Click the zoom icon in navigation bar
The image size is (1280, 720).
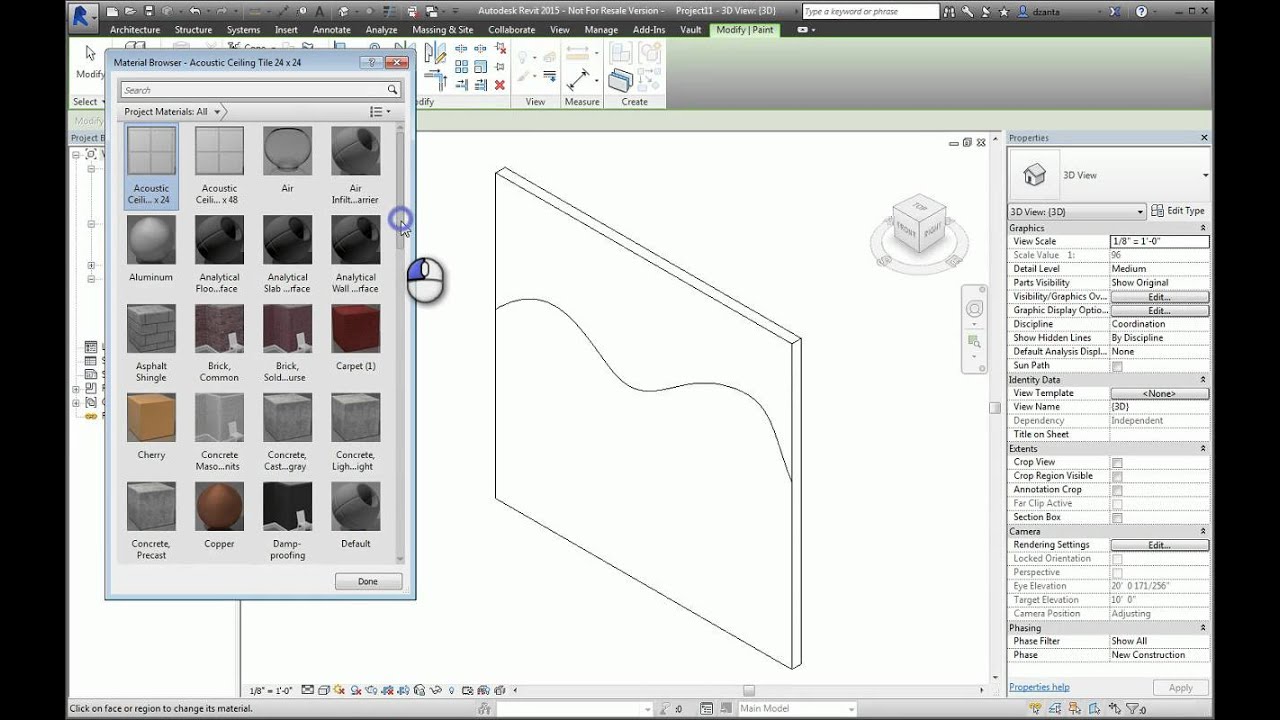(974, 342)
